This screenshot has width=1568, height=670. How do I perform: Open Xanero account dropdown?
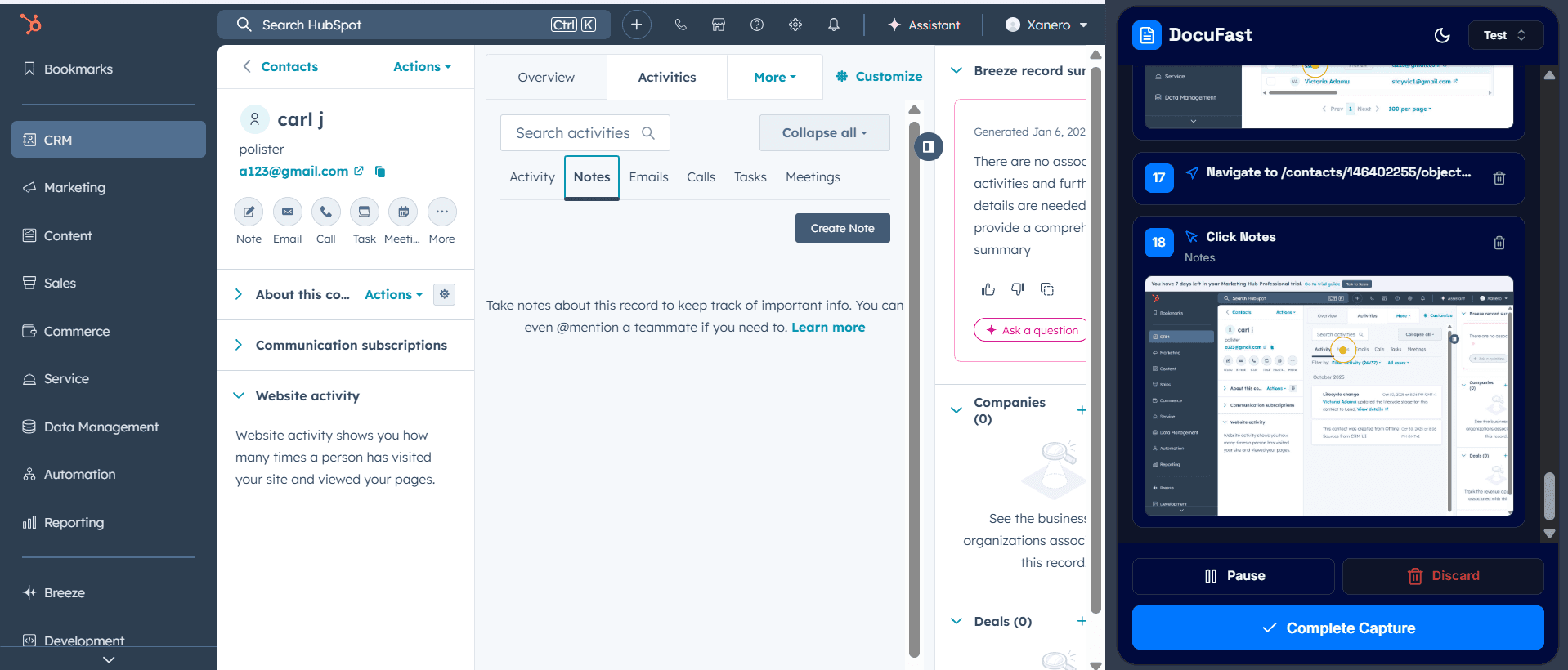(x=1046, y=25)
